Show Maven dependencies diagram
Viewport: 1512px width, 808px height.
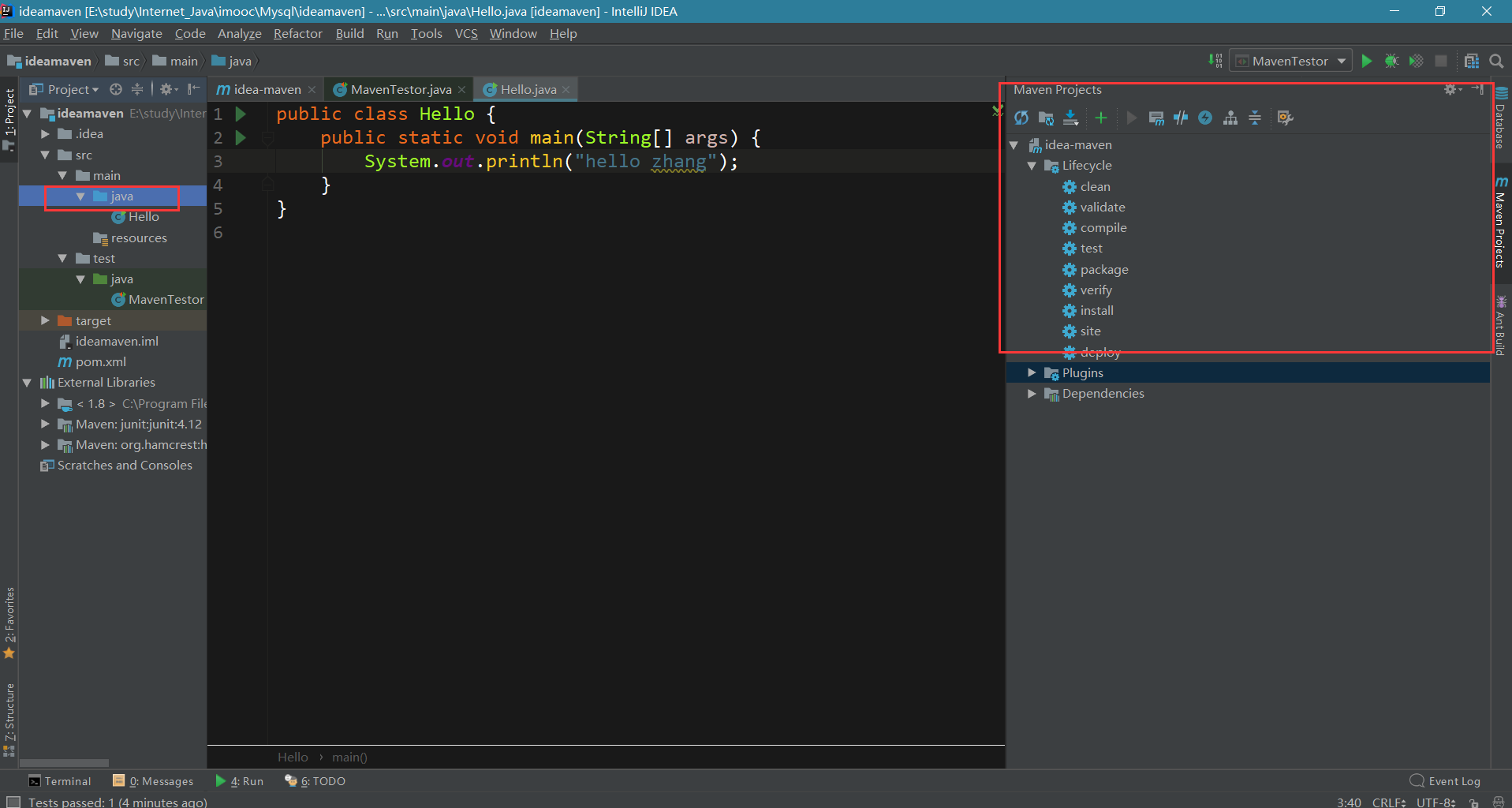tap(1230, 118)
